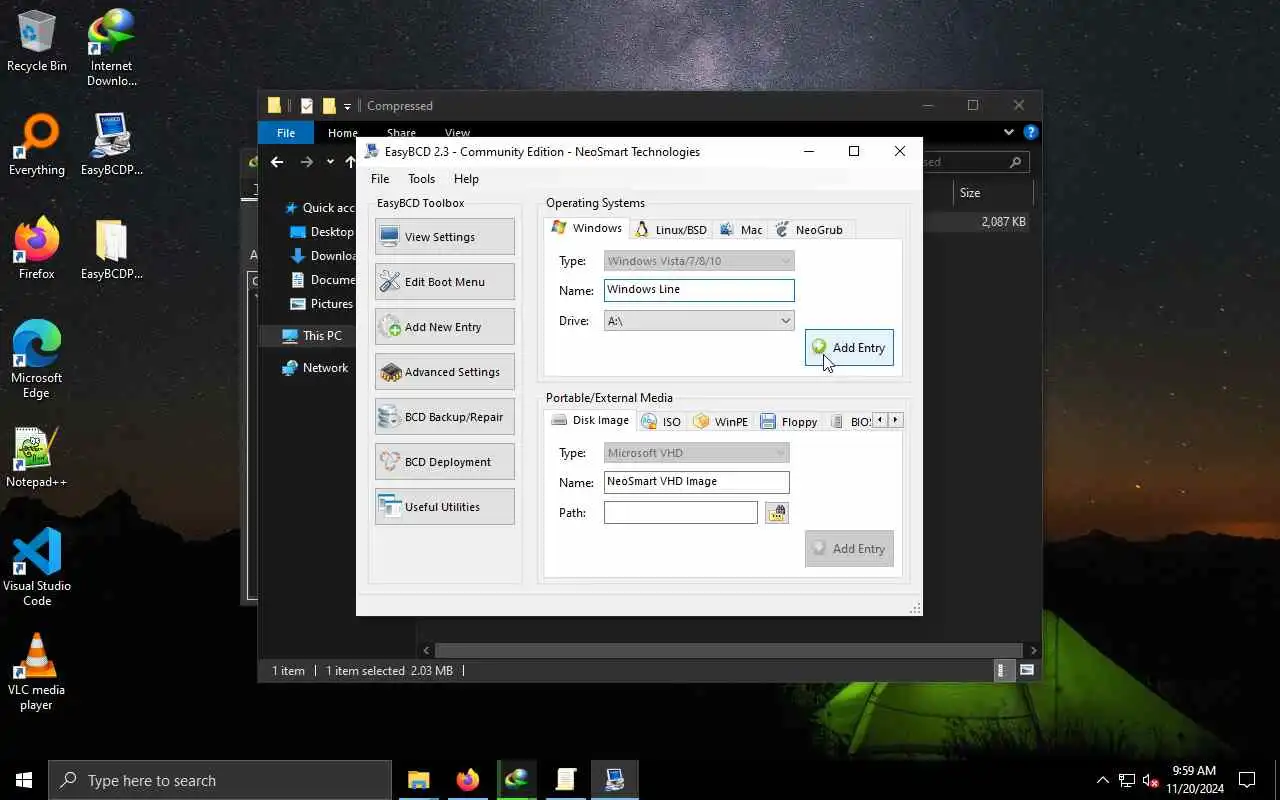
Task: Select the Firefox desktop shortcut
Action: pos(37,250)
